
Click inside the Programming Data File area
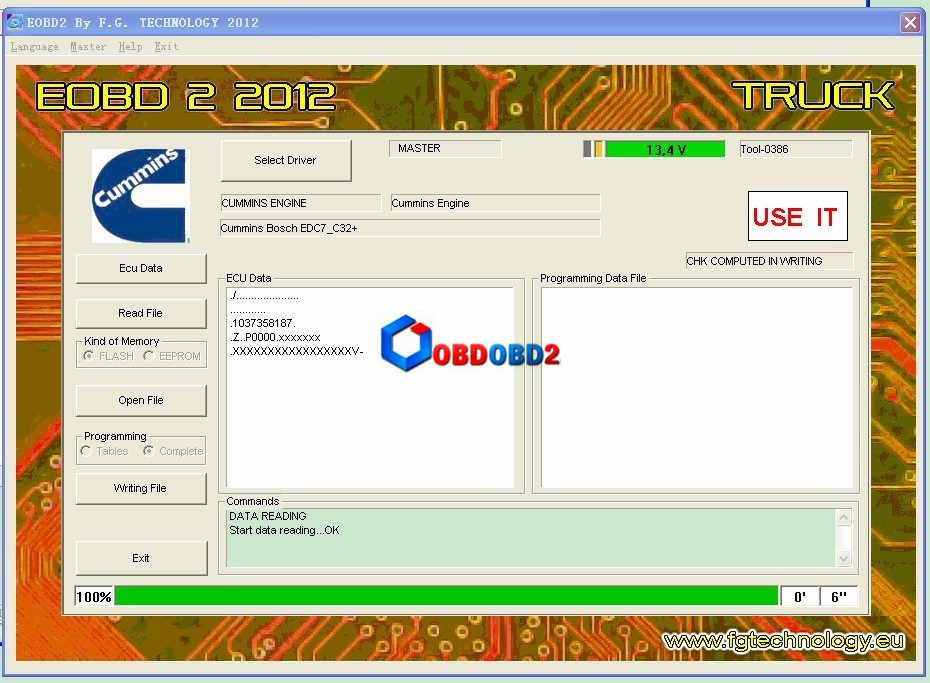696,387
